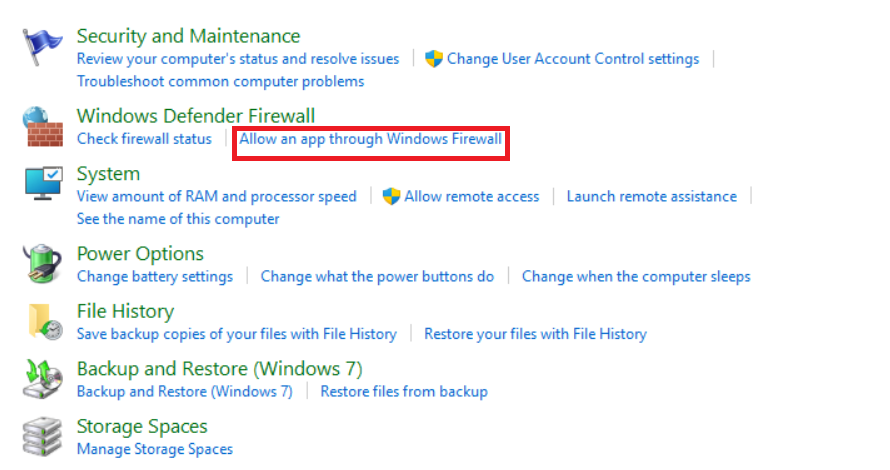Open Change User Account Control settings
The image size is (890, 470).
pyautogui.click(x=572, y=59)
